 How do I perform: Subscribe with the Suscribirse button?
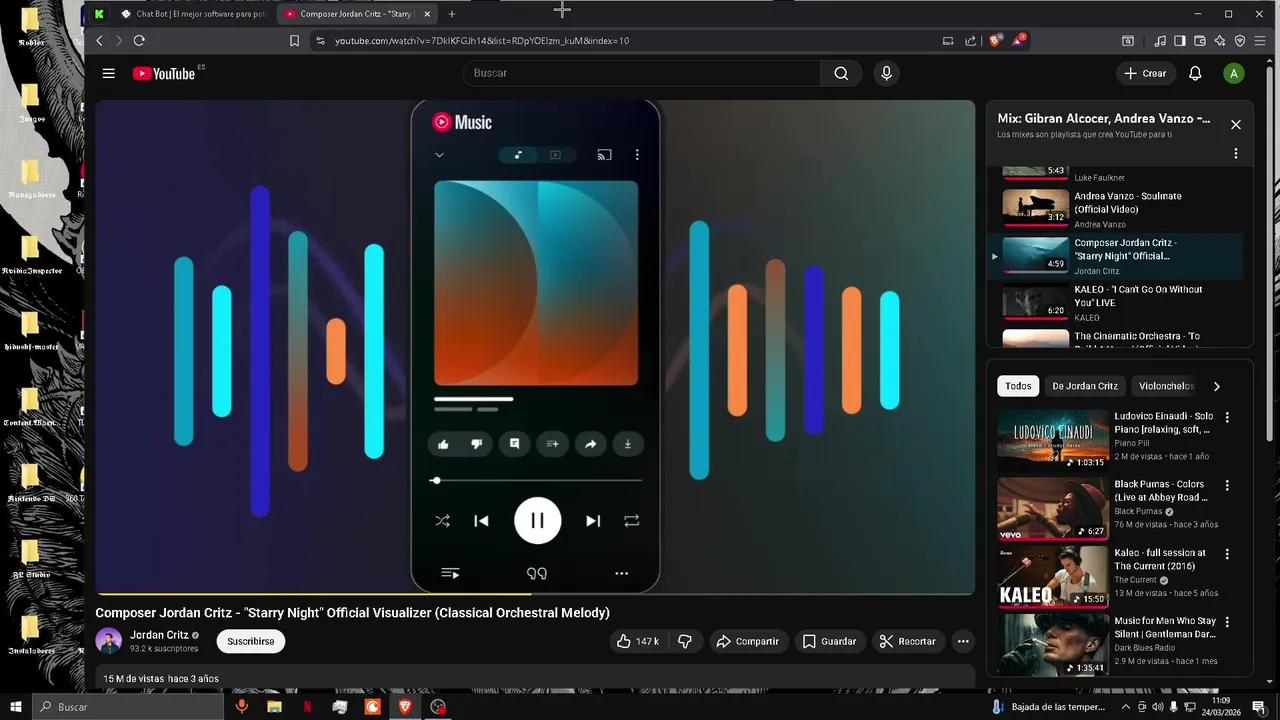[250, 641]
